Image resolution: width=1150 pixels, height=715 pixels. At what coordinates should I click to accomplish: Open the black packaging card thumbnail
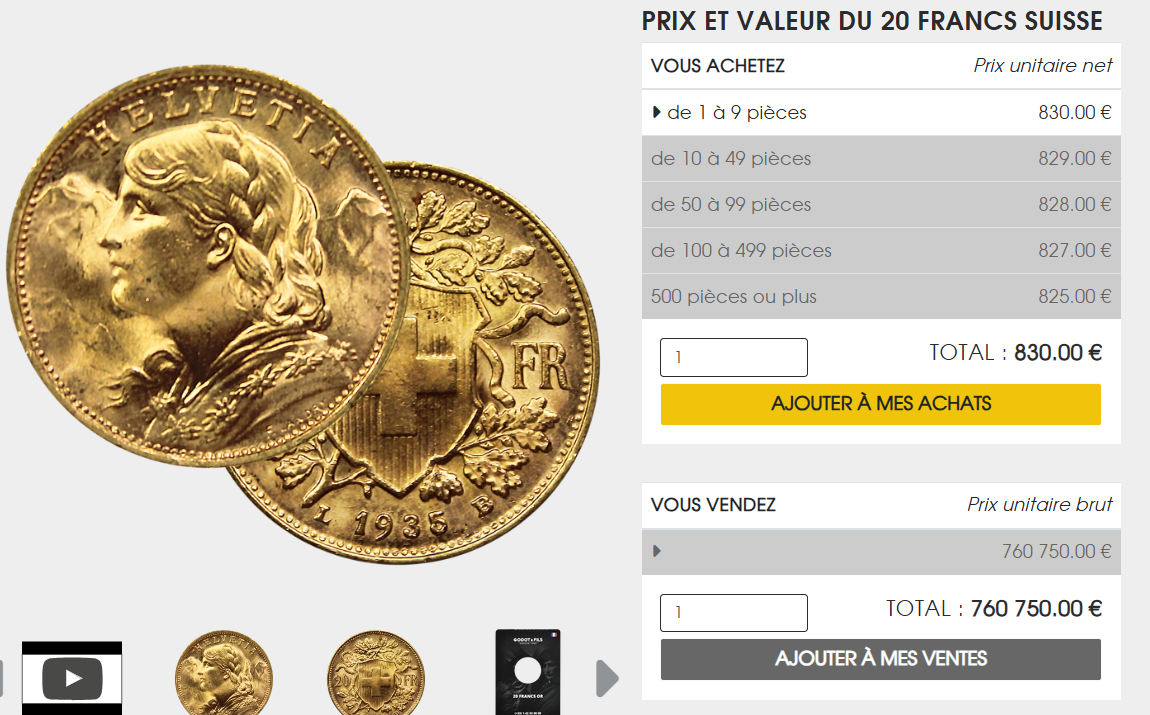point(528,672)
